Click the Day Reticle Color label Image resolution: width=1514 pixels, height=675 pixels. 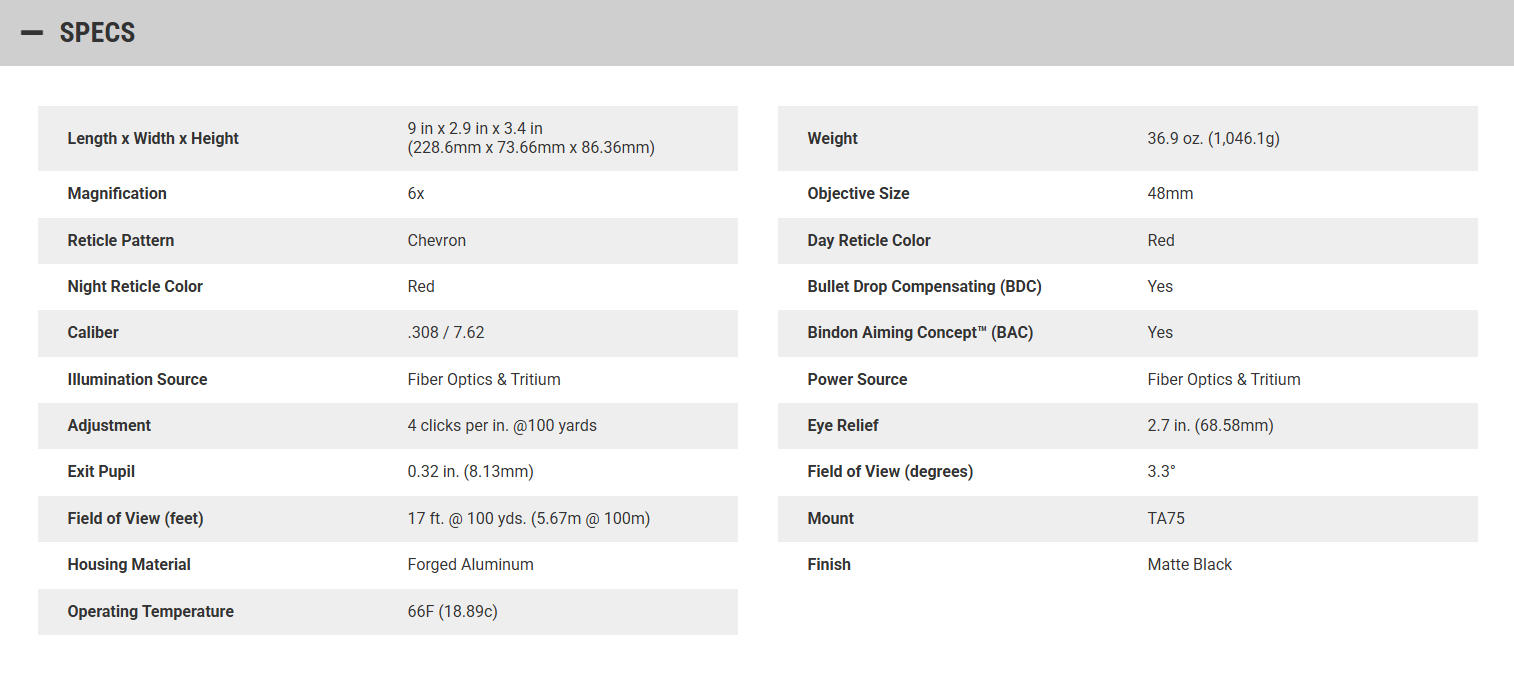click(x=868, y=241)
